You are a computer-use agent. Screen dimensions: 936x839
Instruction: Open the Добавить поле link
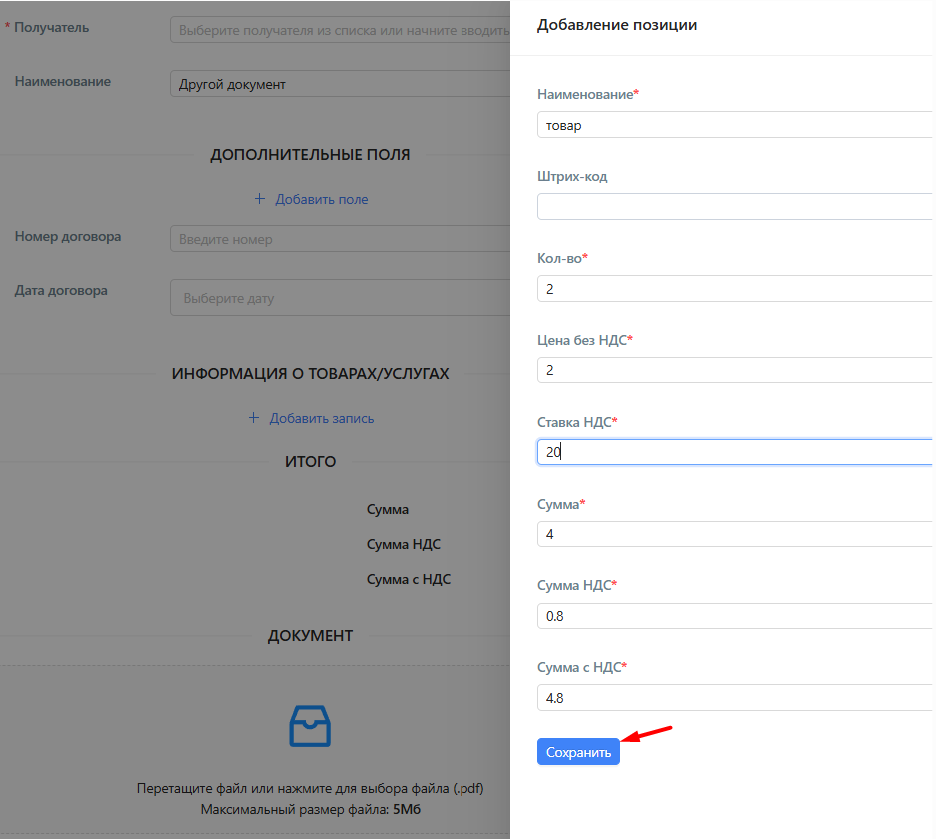(321, 199)
